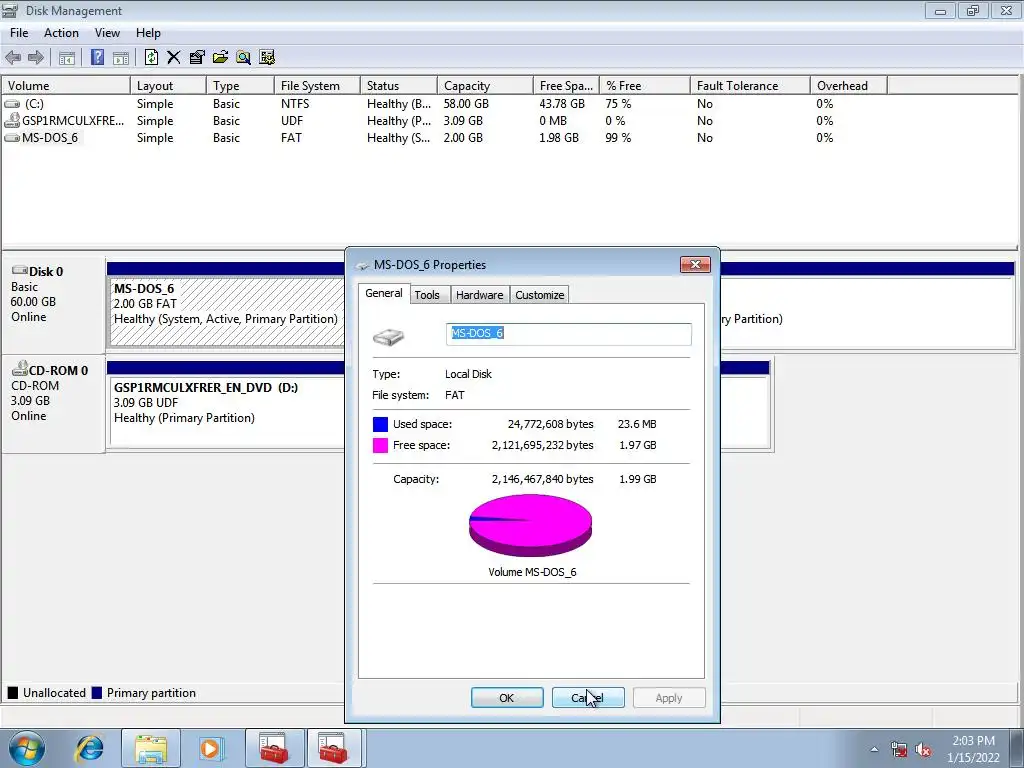Open the Windows Start orb

tap(27, 748)
